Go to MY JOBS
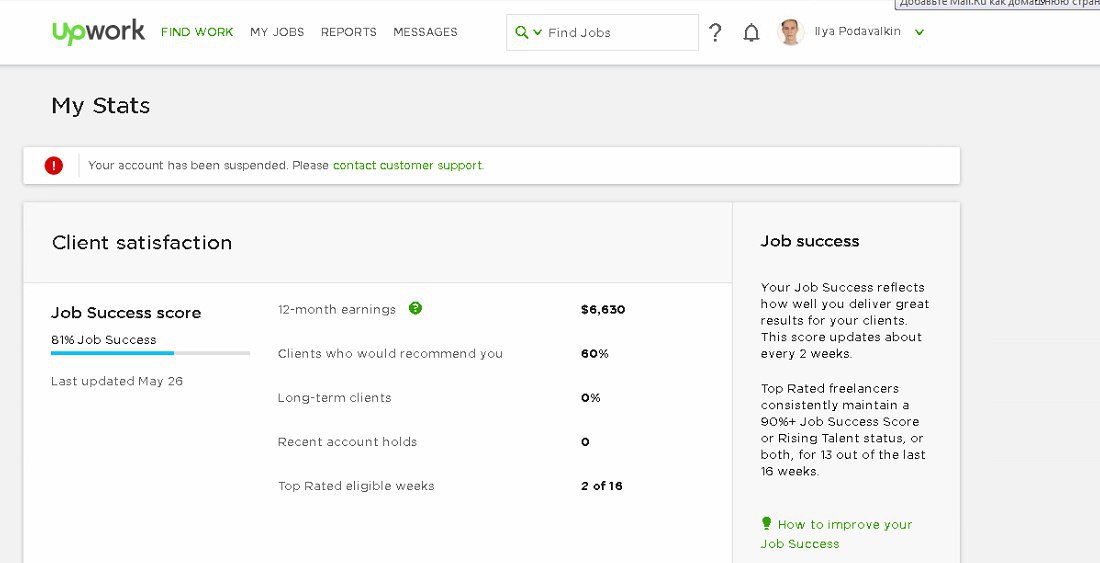This screenshot has height=563, width=1100. [x=277, y=32]
